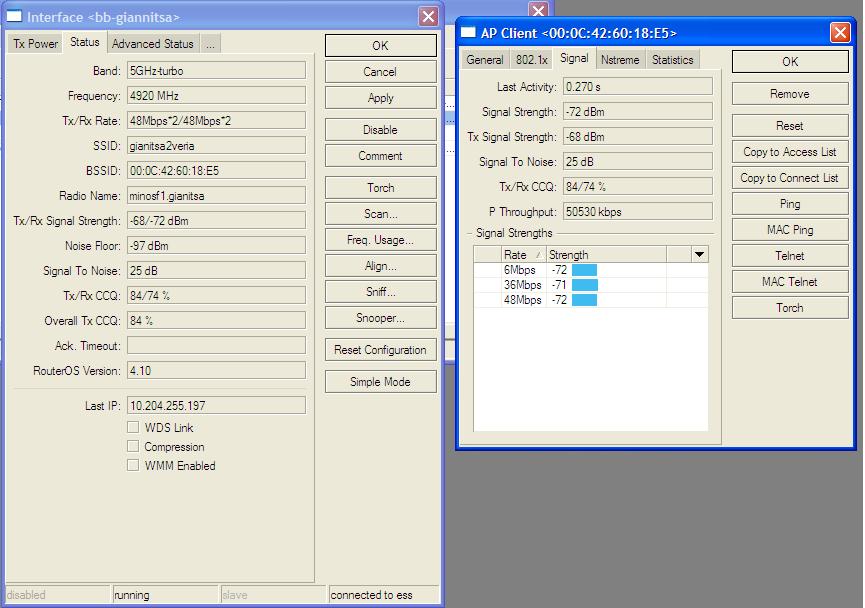Open the Signal Strengths column dropdown arrow
Image resolution: width=865 pixels, height=608 pixels.
click(x=700, y=254)
